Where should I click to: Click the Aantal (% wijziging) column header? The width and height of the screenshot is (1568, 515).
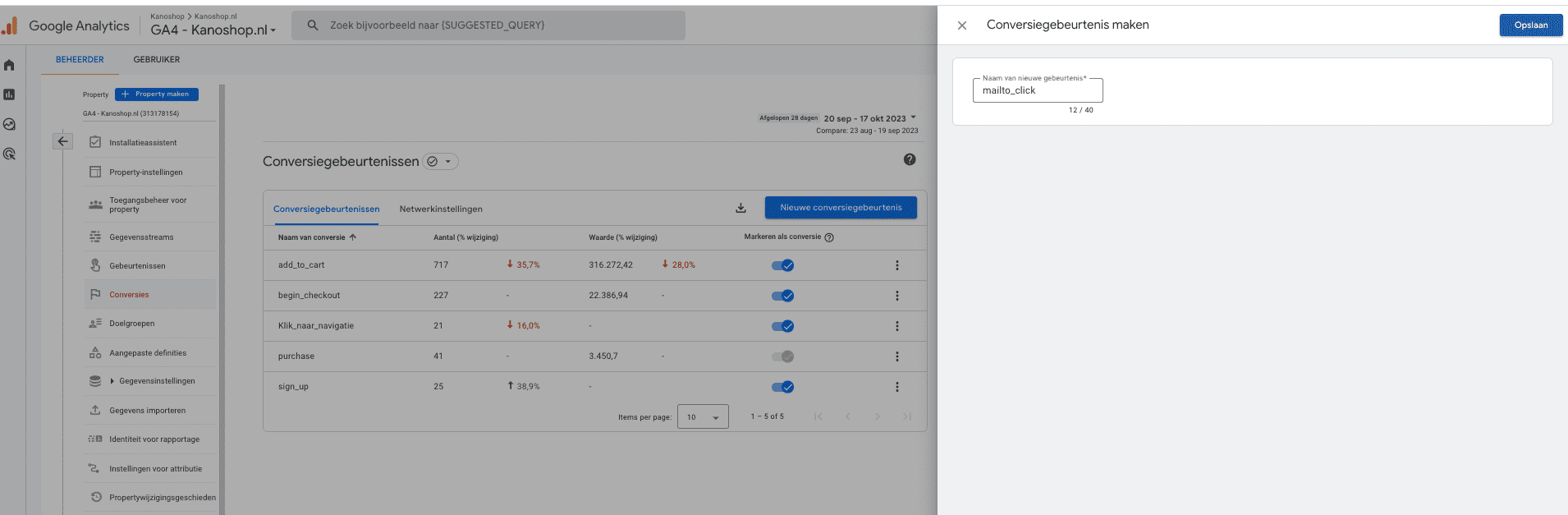pos(465,237)
